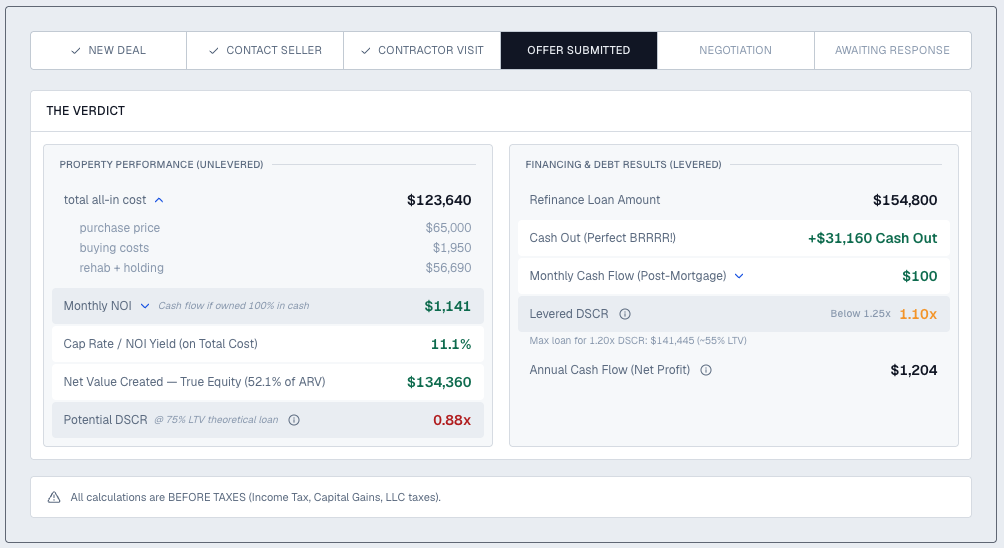Click the Financing & Debt Results (Levered) heading
Screen dimensions: 1004x548
click(x=624, y=165)
